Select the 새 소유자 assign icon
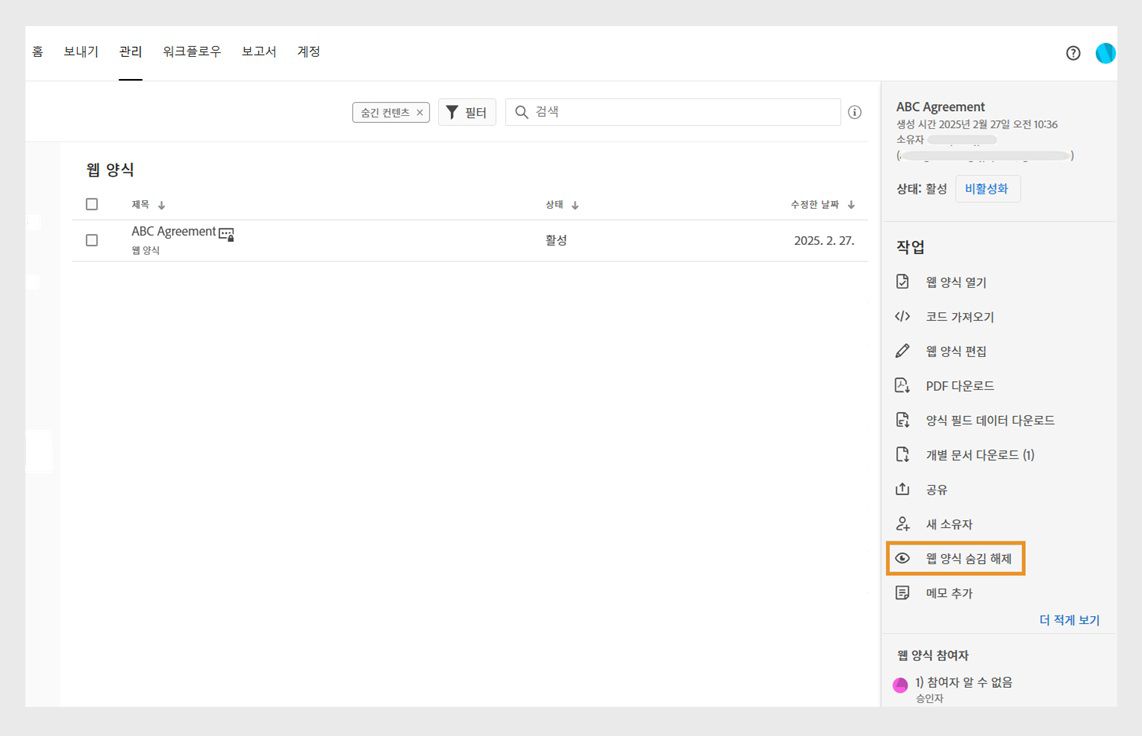The width and height of the screenshot is (1142, 736). (x=903, y=523)
